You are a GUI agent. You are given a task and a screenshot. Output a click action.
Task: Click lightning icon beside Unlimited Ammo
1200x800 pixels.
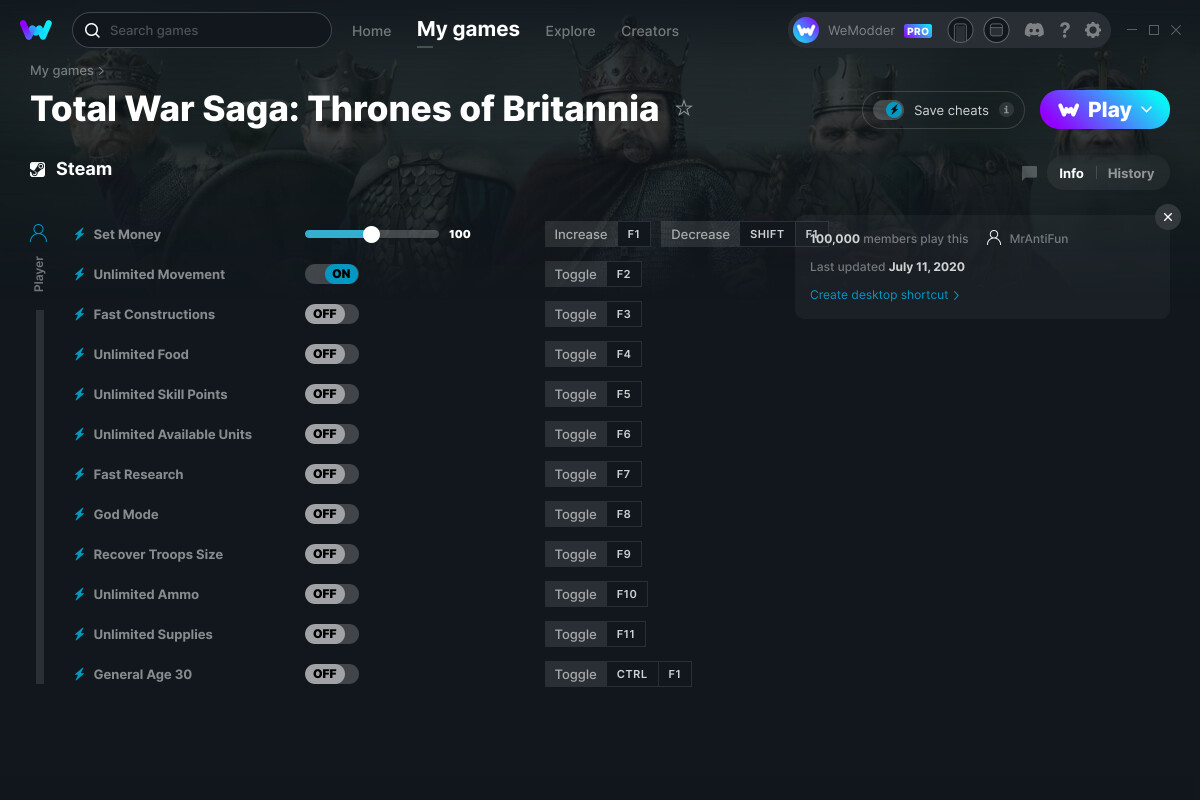pyautogui.click(x=80, y=594)
